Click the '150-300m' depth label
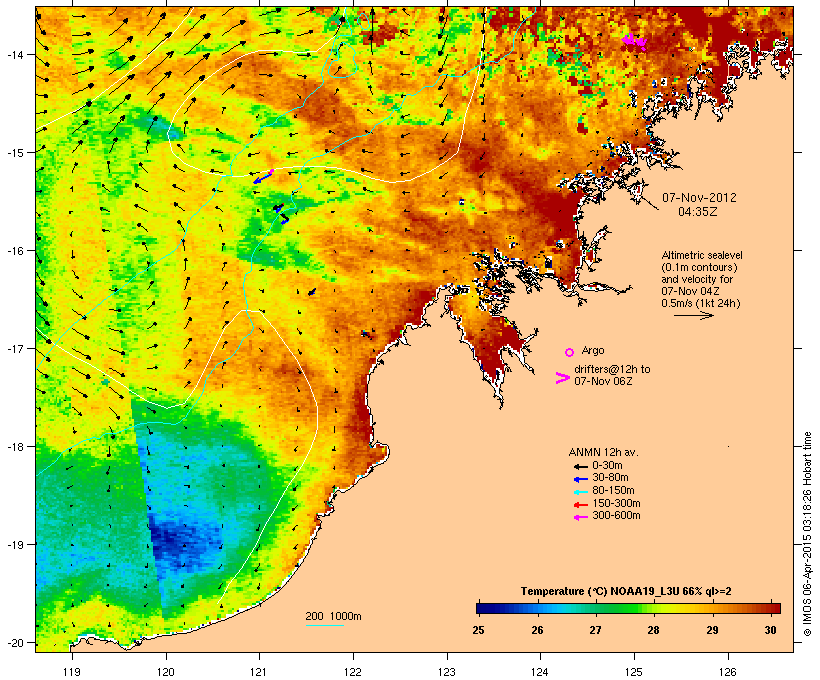Viewport: 820px width, 680px height. tap(616, 503)
